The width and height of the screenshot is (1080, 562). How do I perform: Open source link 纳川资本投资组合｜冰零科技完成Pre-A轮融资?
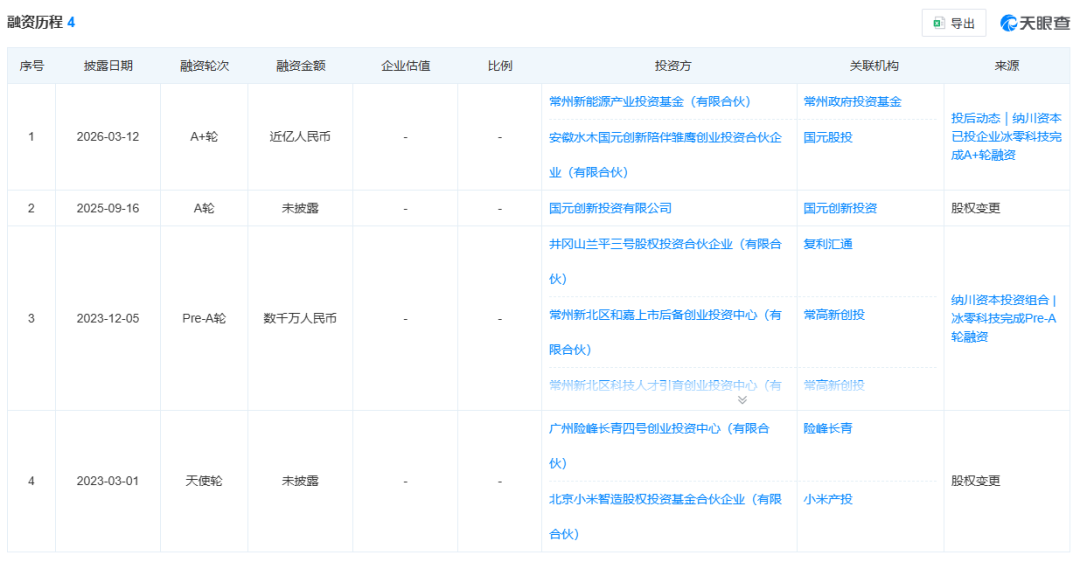coord(1004,318)
